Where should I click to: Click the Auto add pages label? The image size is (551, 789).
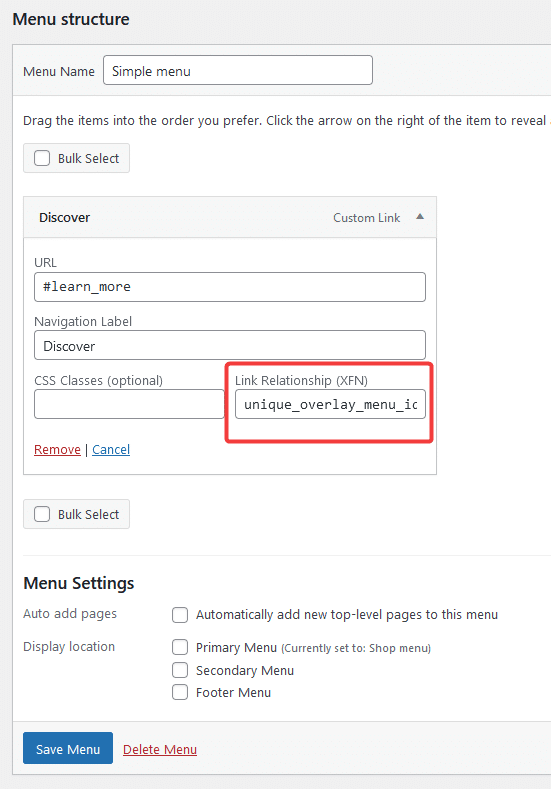click(70, 613)
